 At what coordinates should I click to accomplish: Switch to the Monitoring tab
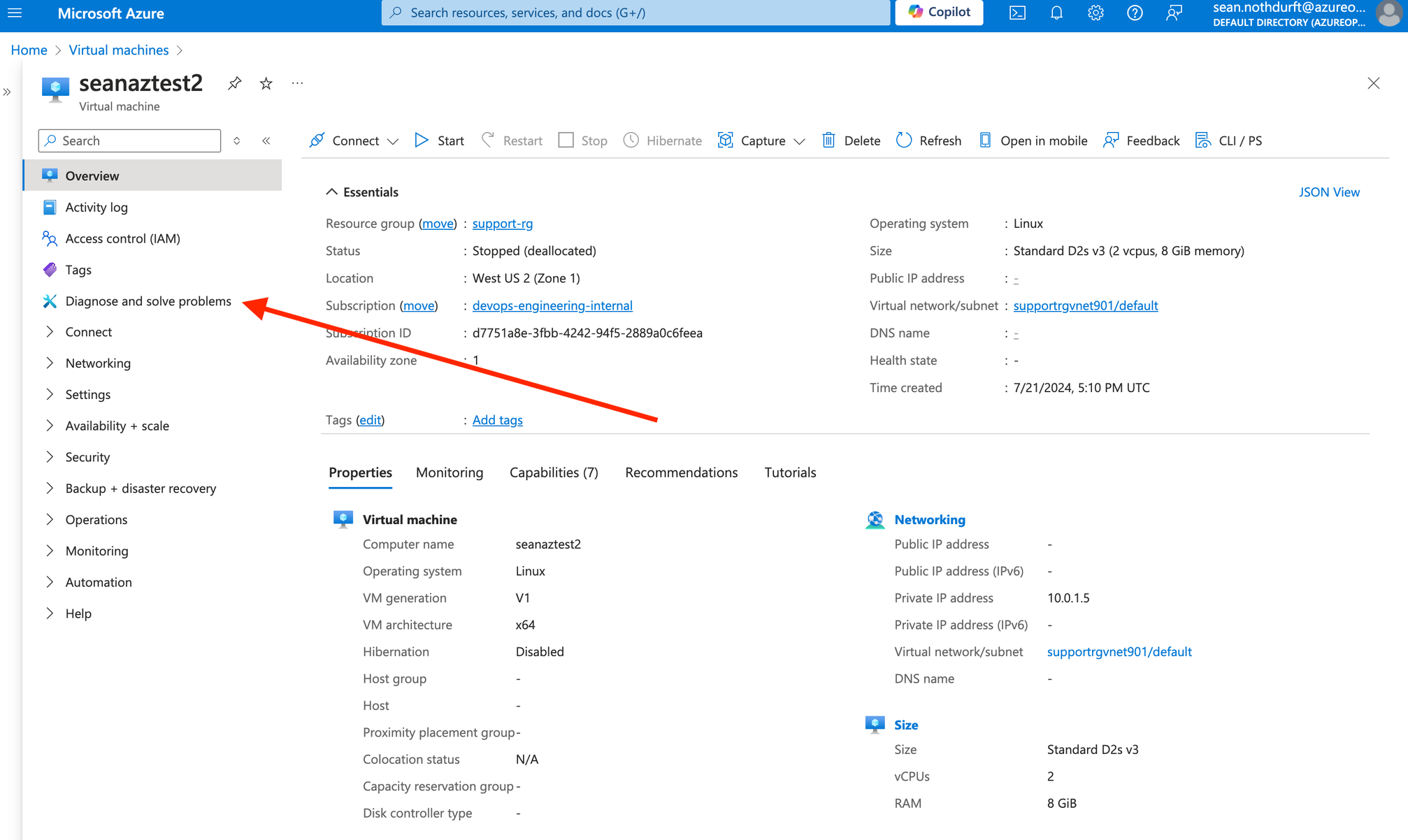click(449, 472)
